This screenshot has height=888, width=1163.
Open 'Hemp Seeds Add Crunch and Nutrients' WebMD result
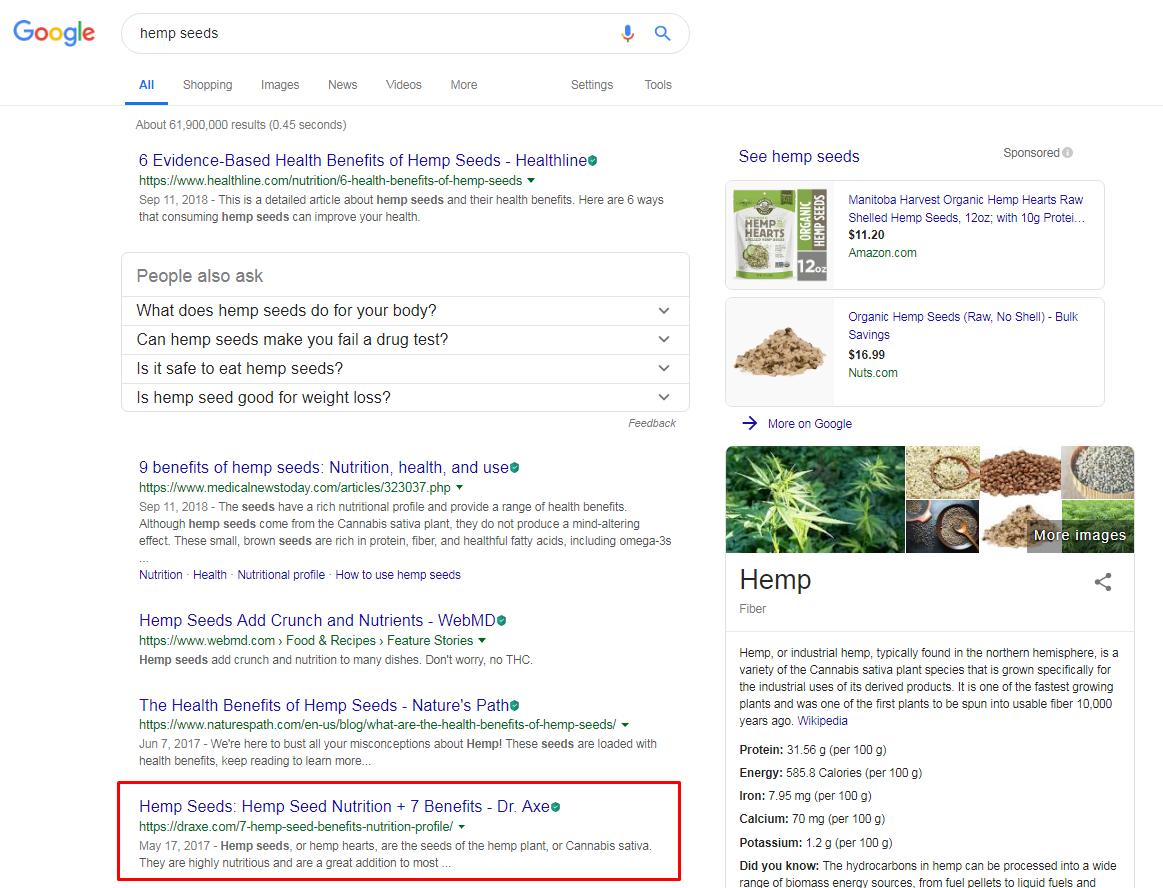(317, 620)
